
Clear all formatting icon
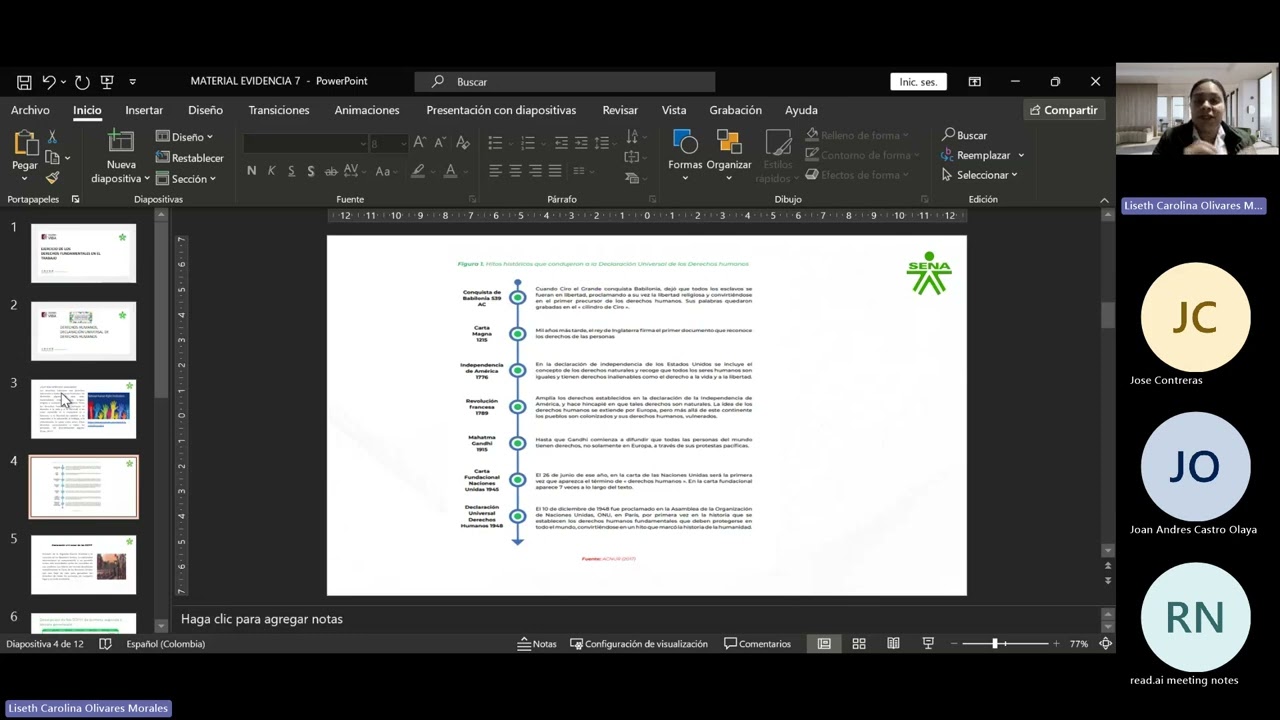(x=463, y=143)
